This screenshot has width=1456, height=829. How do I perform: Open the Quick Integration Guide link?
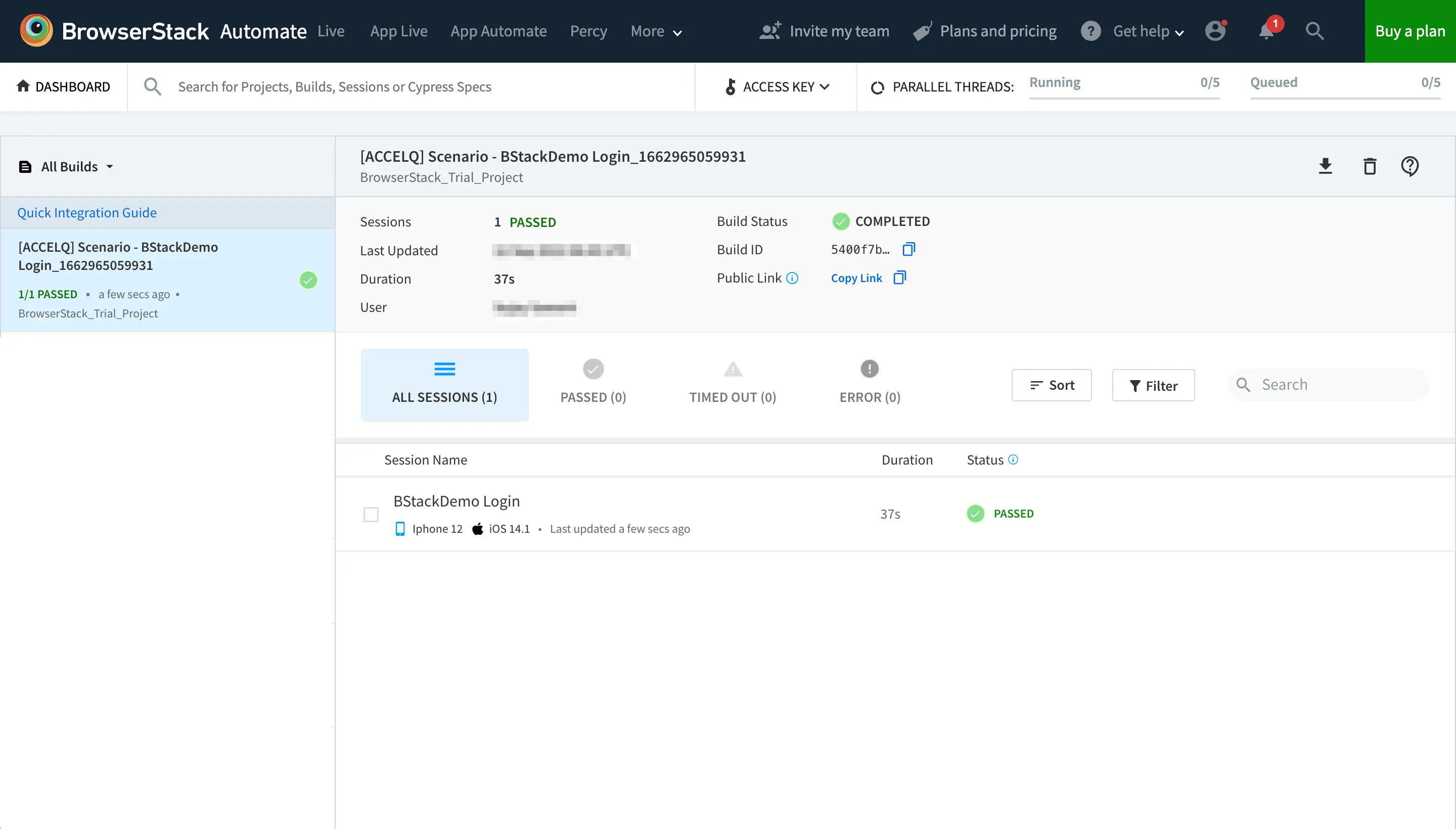point(86,212)
